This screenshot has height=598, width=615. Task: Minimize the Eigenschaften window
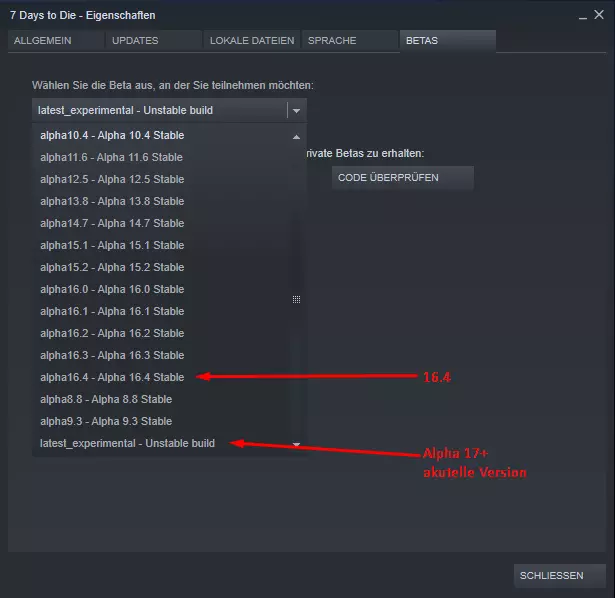[583, 16]
